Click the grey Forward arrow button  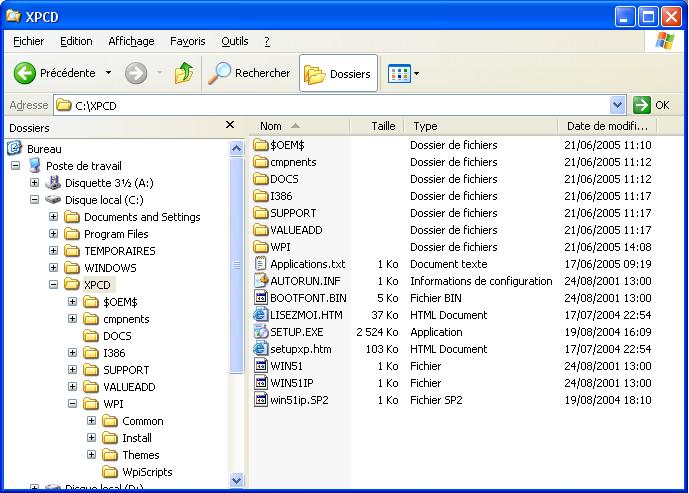(136, 73)
